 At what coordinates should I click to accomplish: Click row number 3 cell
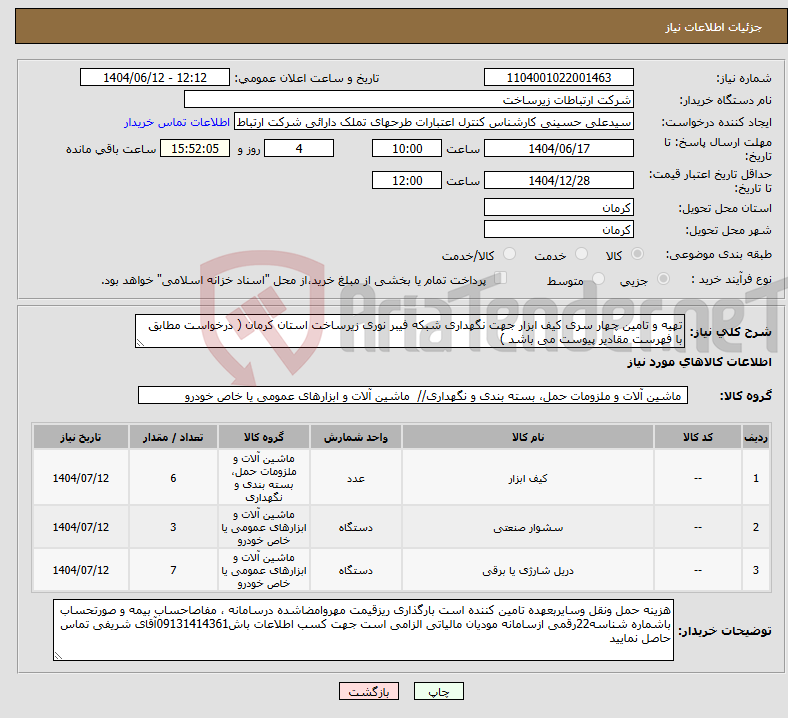point(755,570)
